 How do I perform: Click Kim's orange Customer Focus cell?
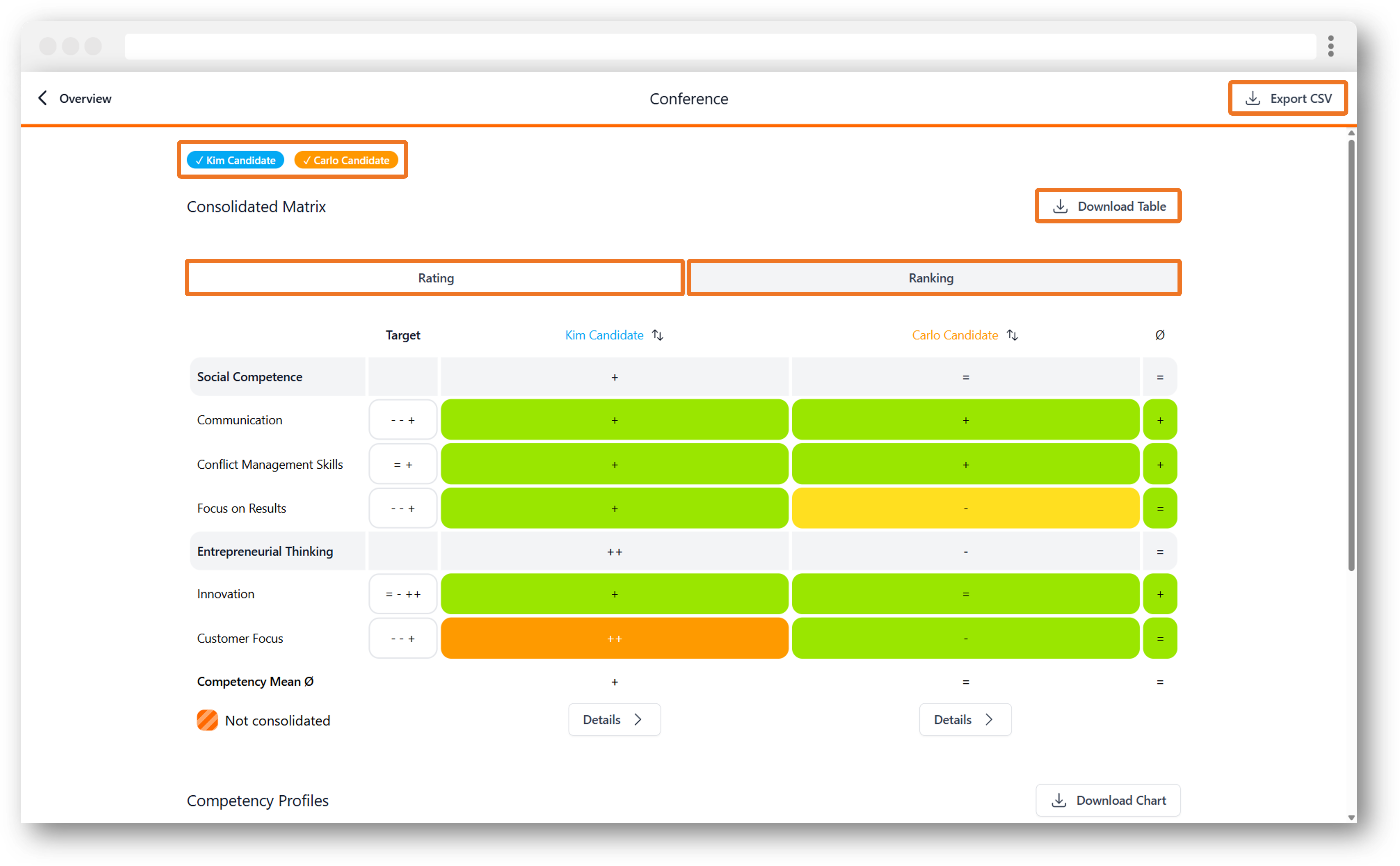click(614, 638)
